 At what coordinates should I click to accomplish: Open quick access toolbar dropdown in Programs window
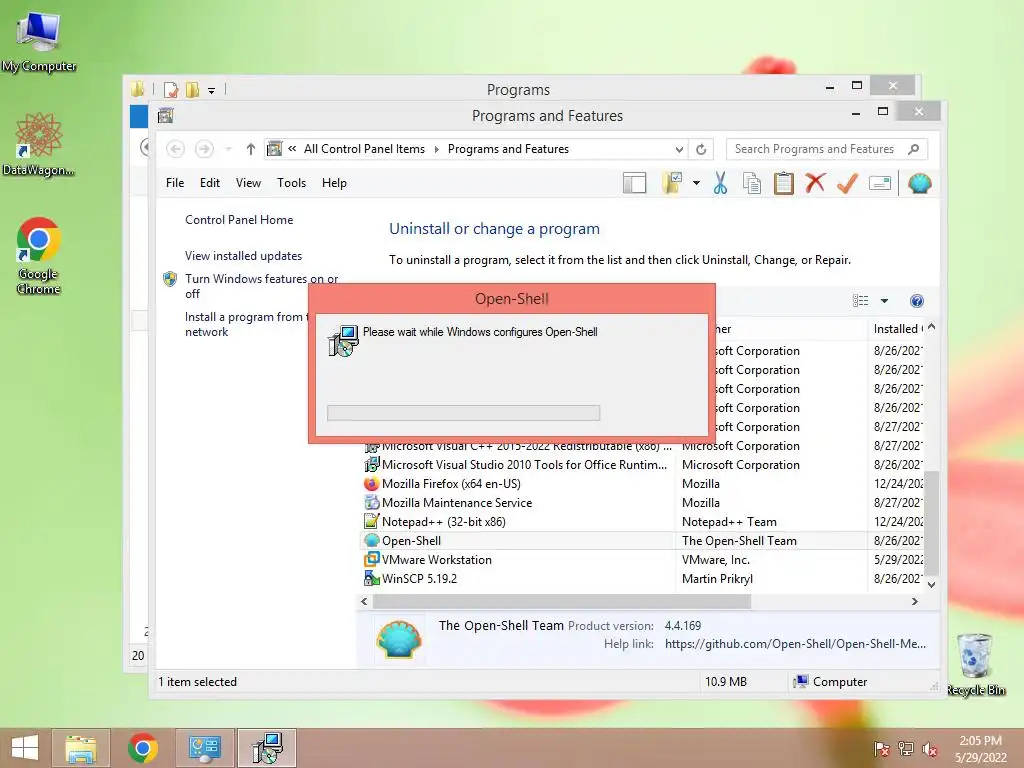(212, 91)
